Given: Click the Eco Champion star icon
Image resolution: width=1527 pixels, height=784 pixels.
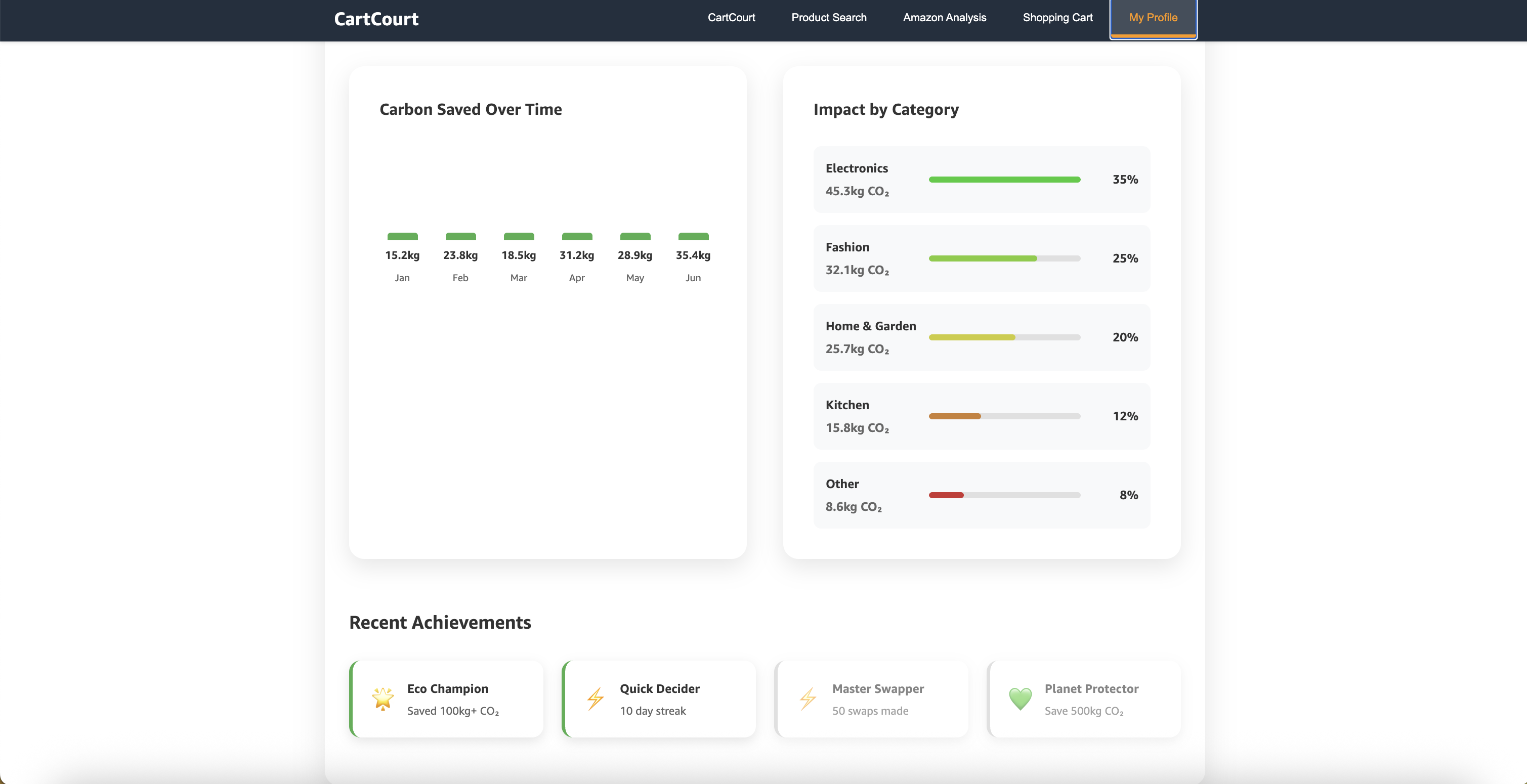Looking at the screenshot, I should click(x=383, y=699).
